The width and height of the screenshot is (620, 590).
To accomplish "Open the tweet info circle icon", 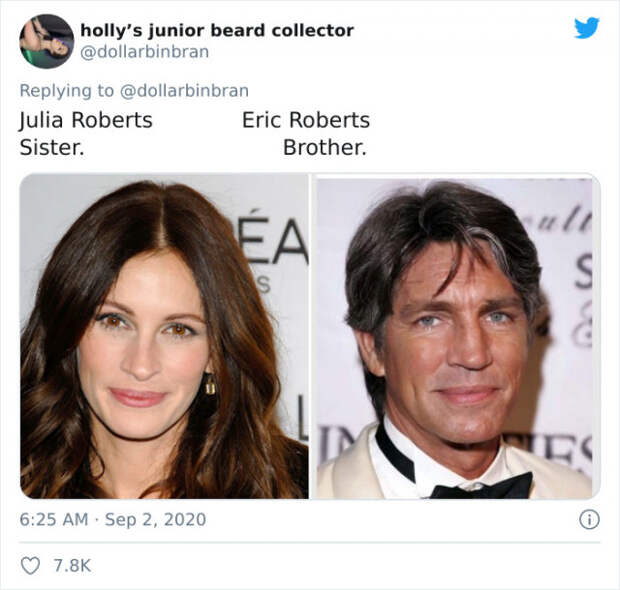I will 589,520.
